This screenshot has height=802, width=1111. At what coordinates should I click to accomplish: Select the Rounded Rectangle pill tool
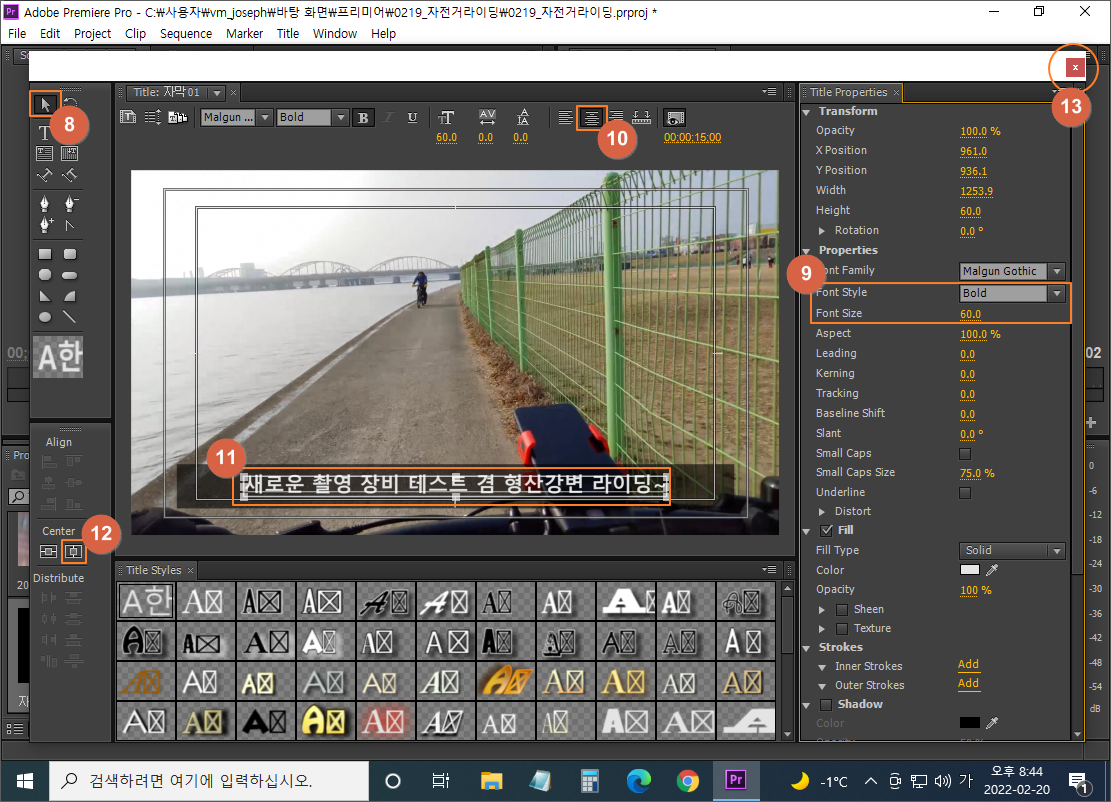69,275
